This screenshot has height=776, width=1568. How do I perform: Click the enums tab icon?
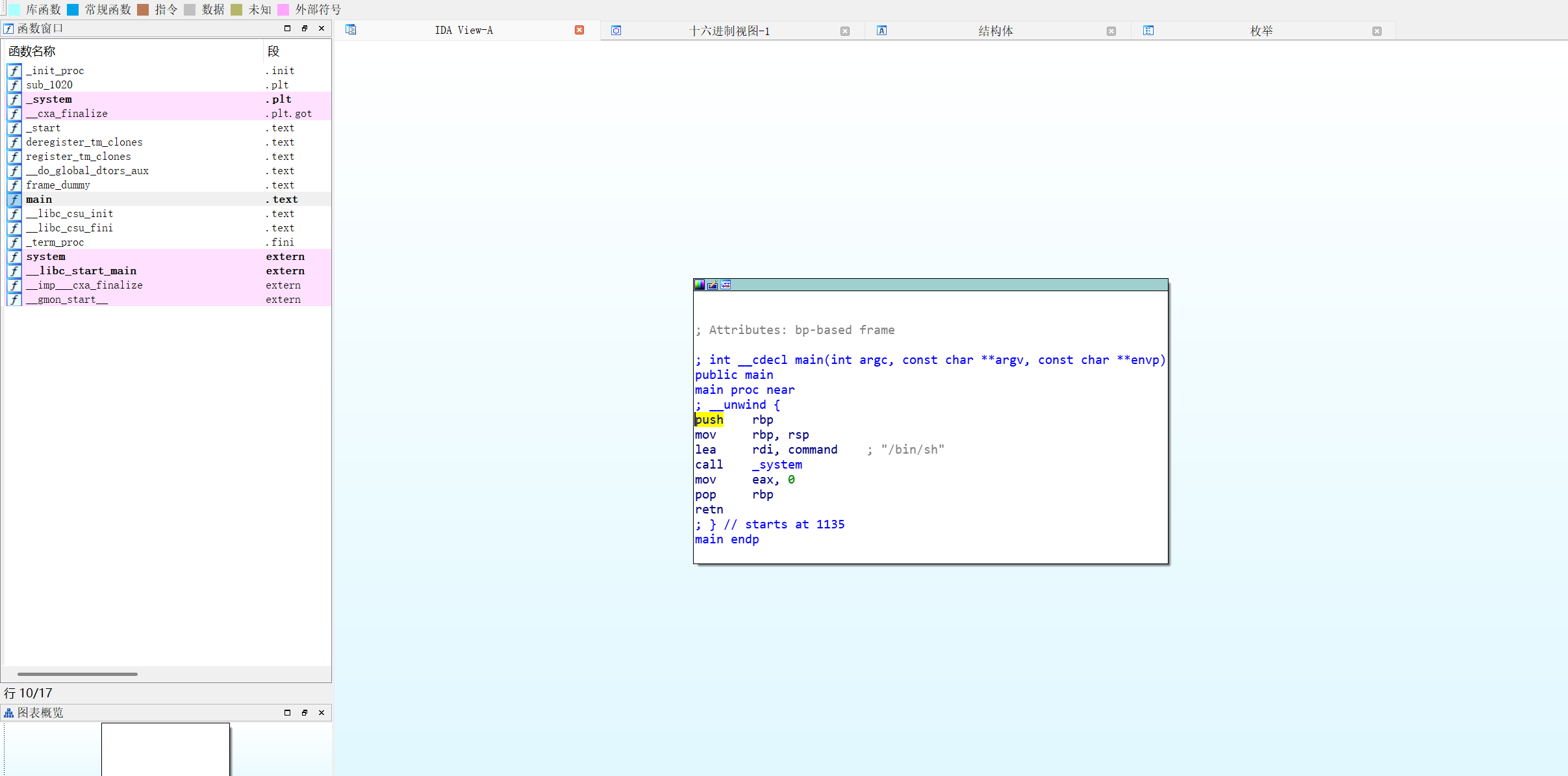1148,31
